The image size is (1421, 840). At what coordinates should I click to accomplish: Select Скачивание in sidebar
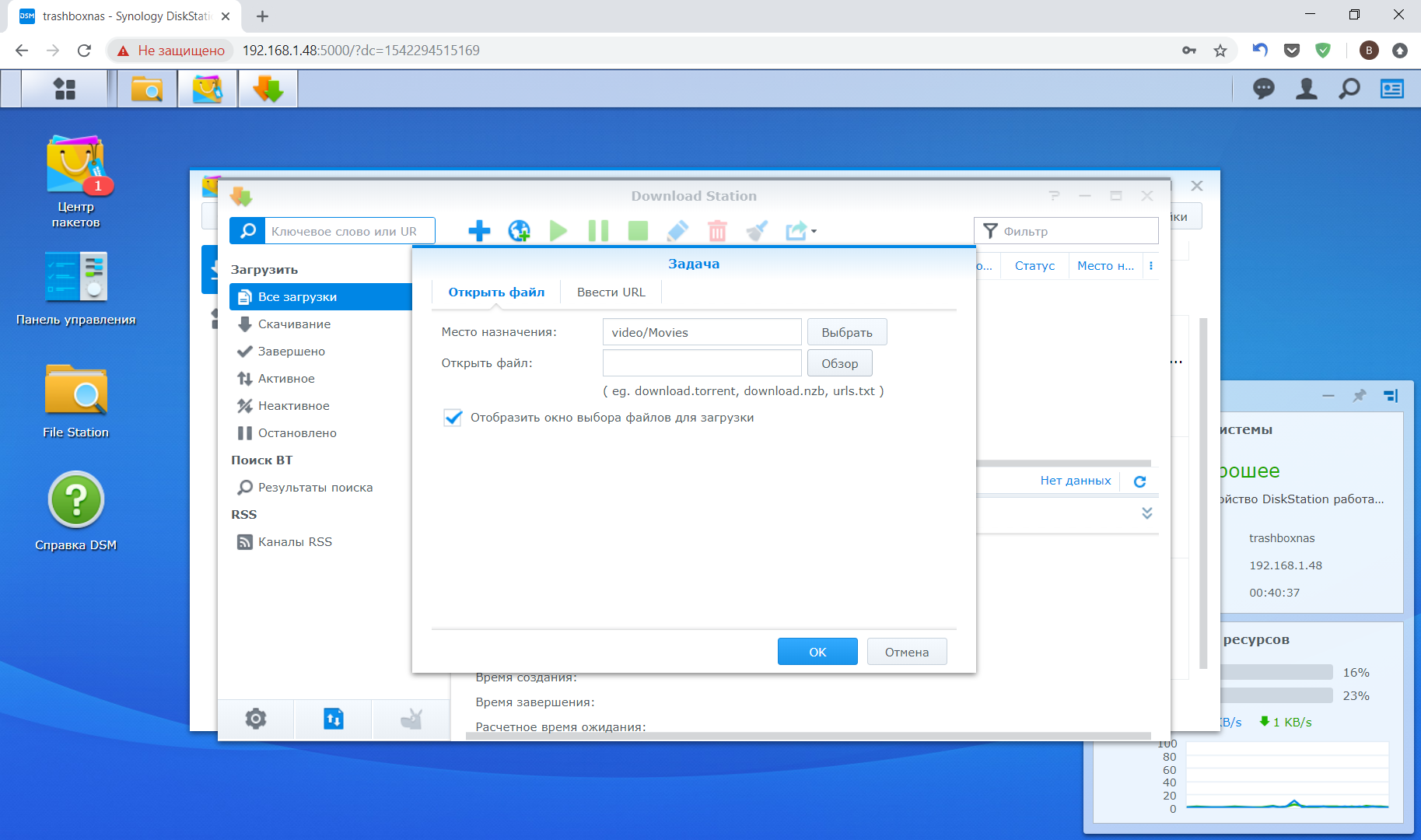[320, 324]
